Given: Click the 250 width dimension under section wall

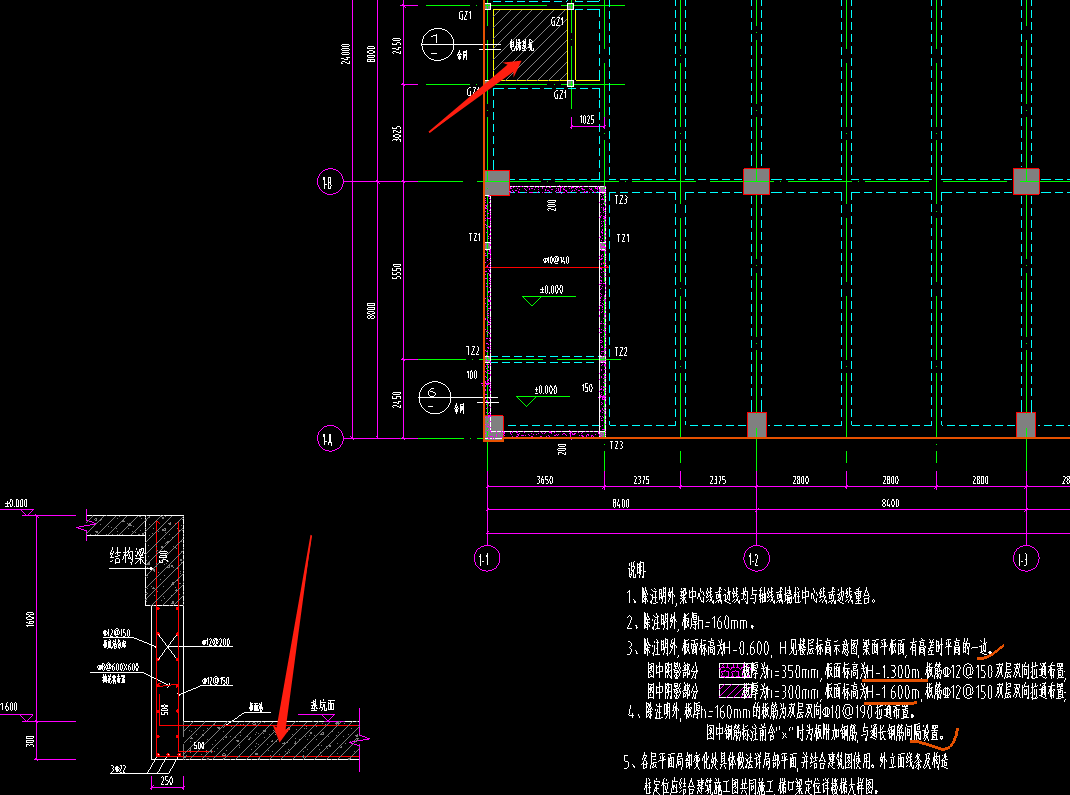Looking at the screenshot, I should point(167,781).
